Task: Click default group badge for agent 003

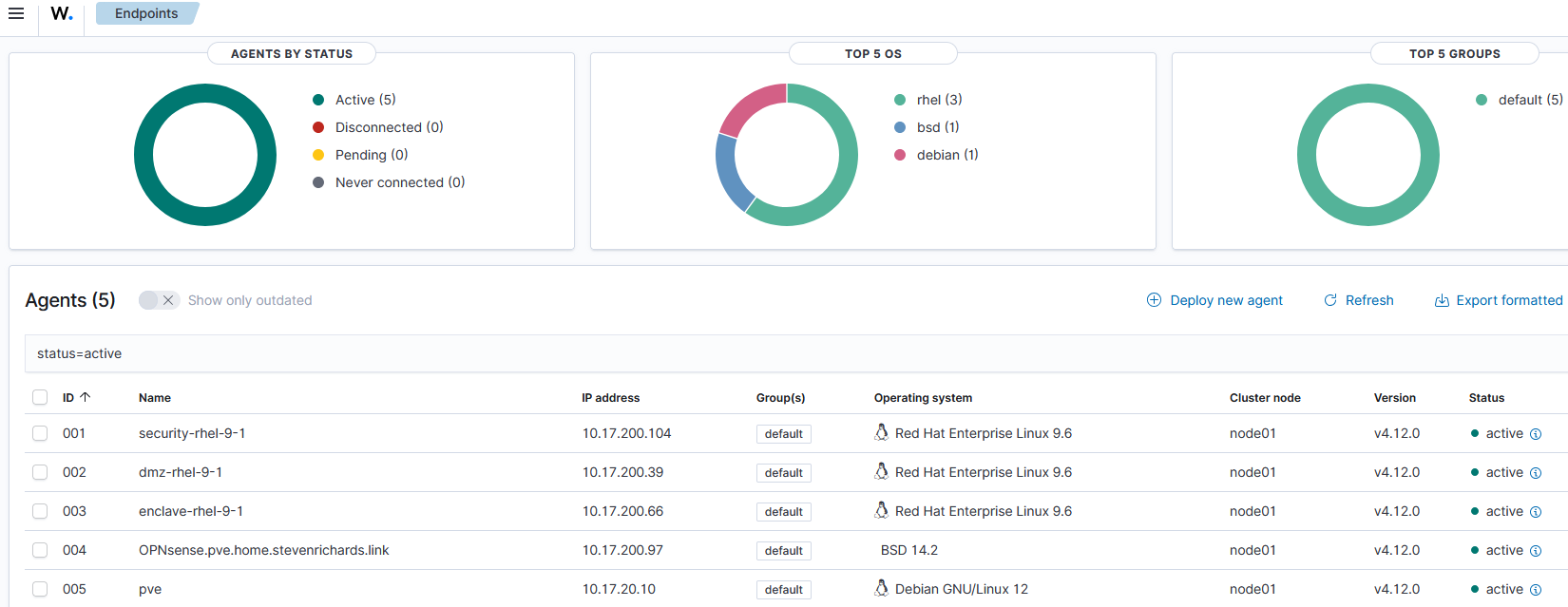Action: [x=784, y=512]
